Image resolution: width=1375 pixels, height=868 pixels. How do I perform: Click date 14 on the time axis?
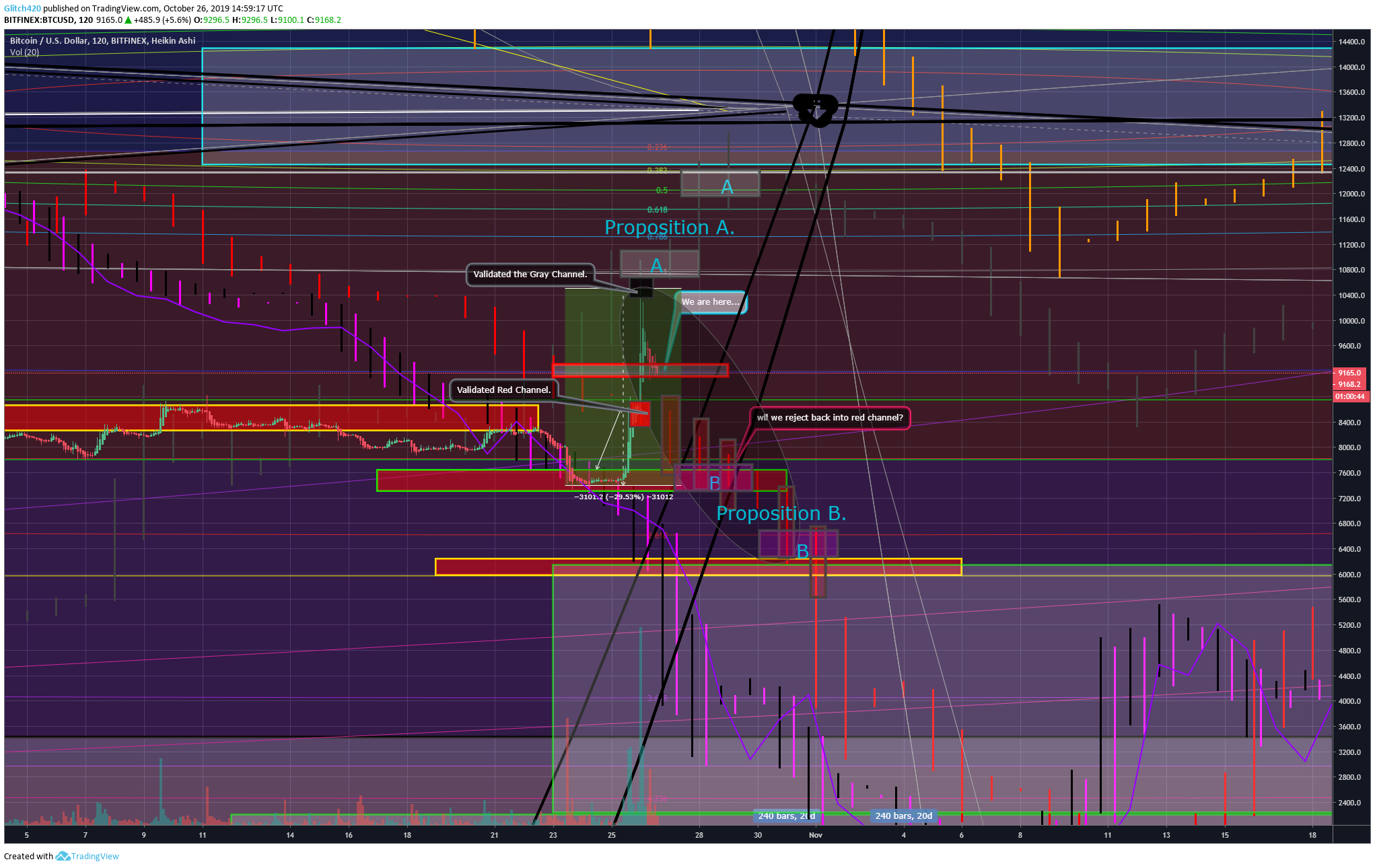[x=290, y=835]
